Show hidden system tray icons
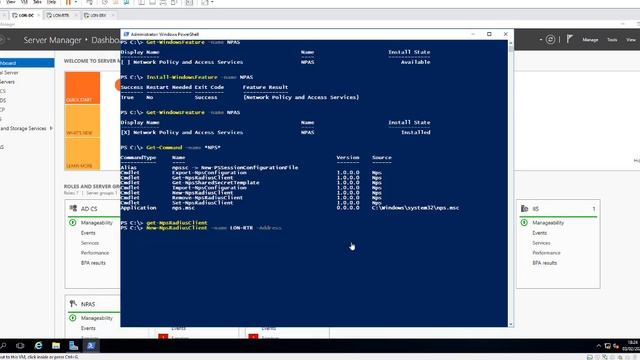Image resolution: width=640 pixels, height=360 pixels. pos(599,346)
